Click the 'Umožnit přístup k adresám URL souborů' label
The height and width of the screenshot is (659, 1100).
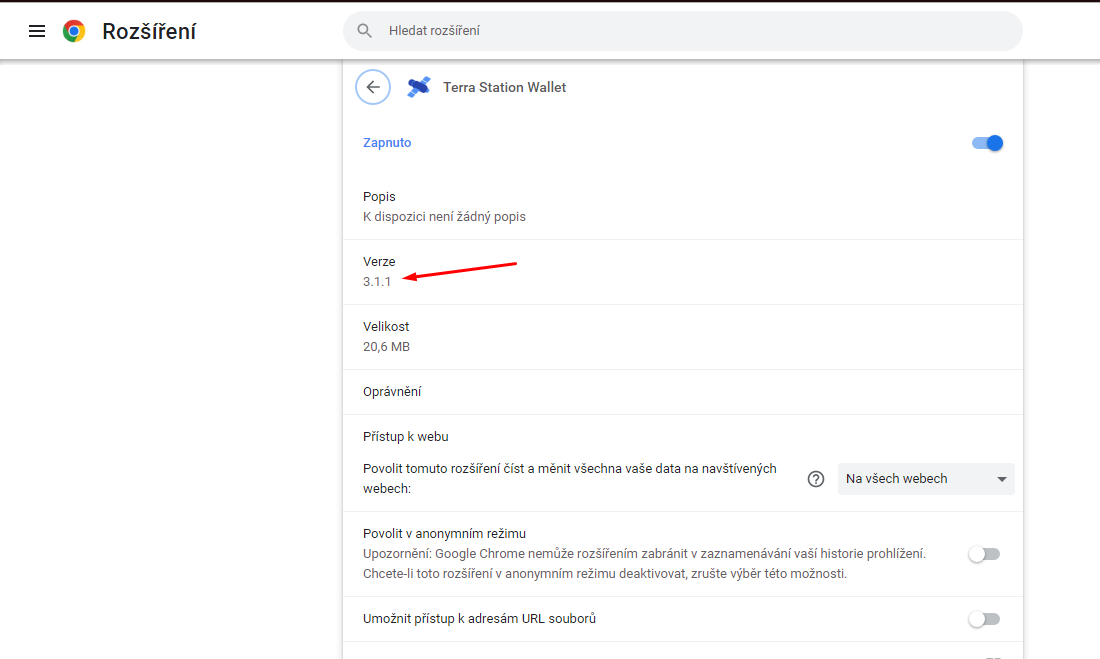479,619
